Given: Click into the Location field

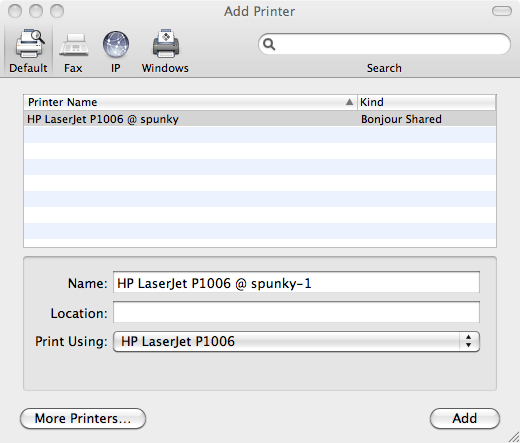Looking at the screenshot, I should tap(296, 312).
